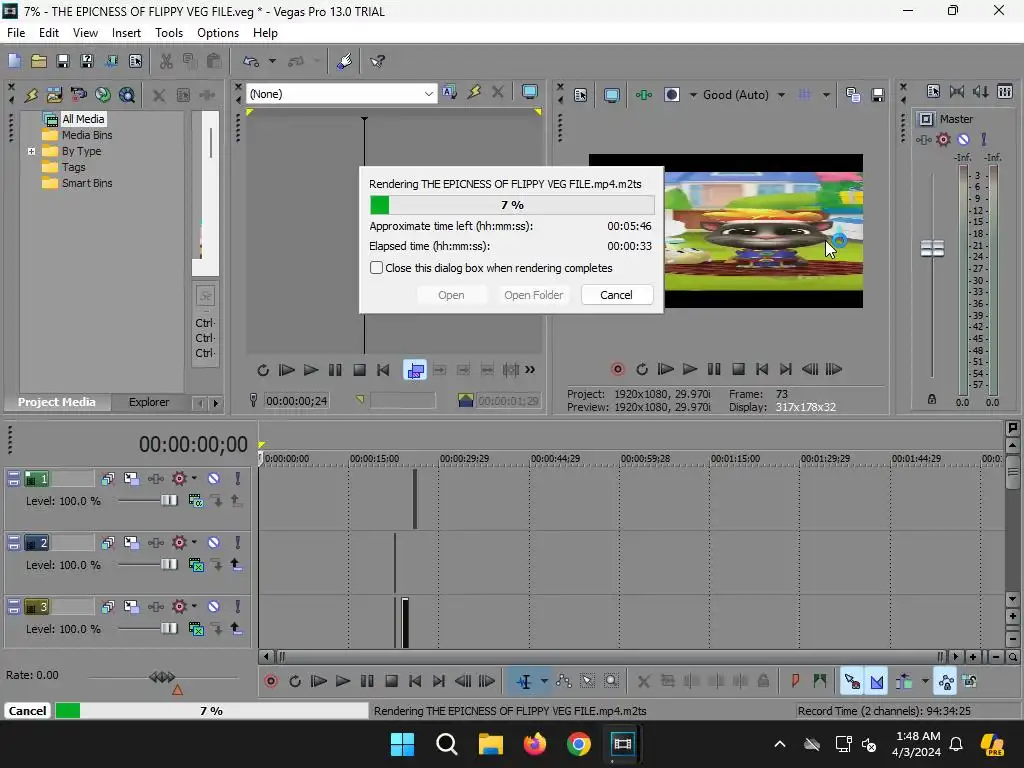The height and width of the screenshot is (768, 1024).
Task: Click the Cancel button in status bar
Action: tap(27, 711)
